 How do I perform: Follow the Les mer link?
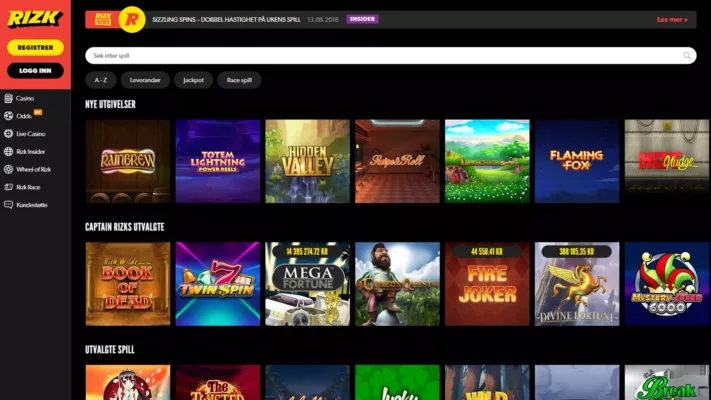click(672, 20)
